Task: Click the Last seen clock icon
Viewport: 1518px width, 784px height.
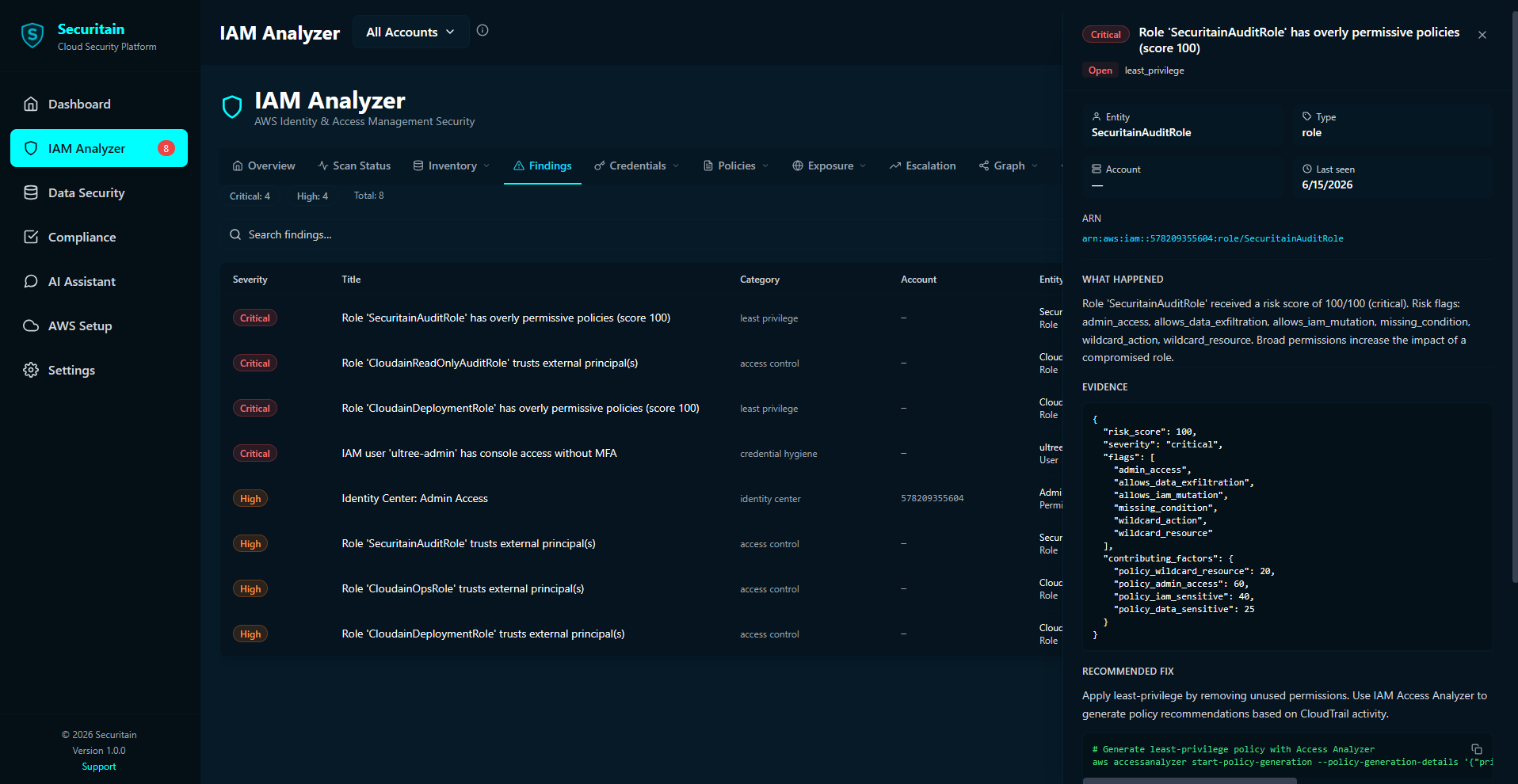Action: (x=1306, y=169)
